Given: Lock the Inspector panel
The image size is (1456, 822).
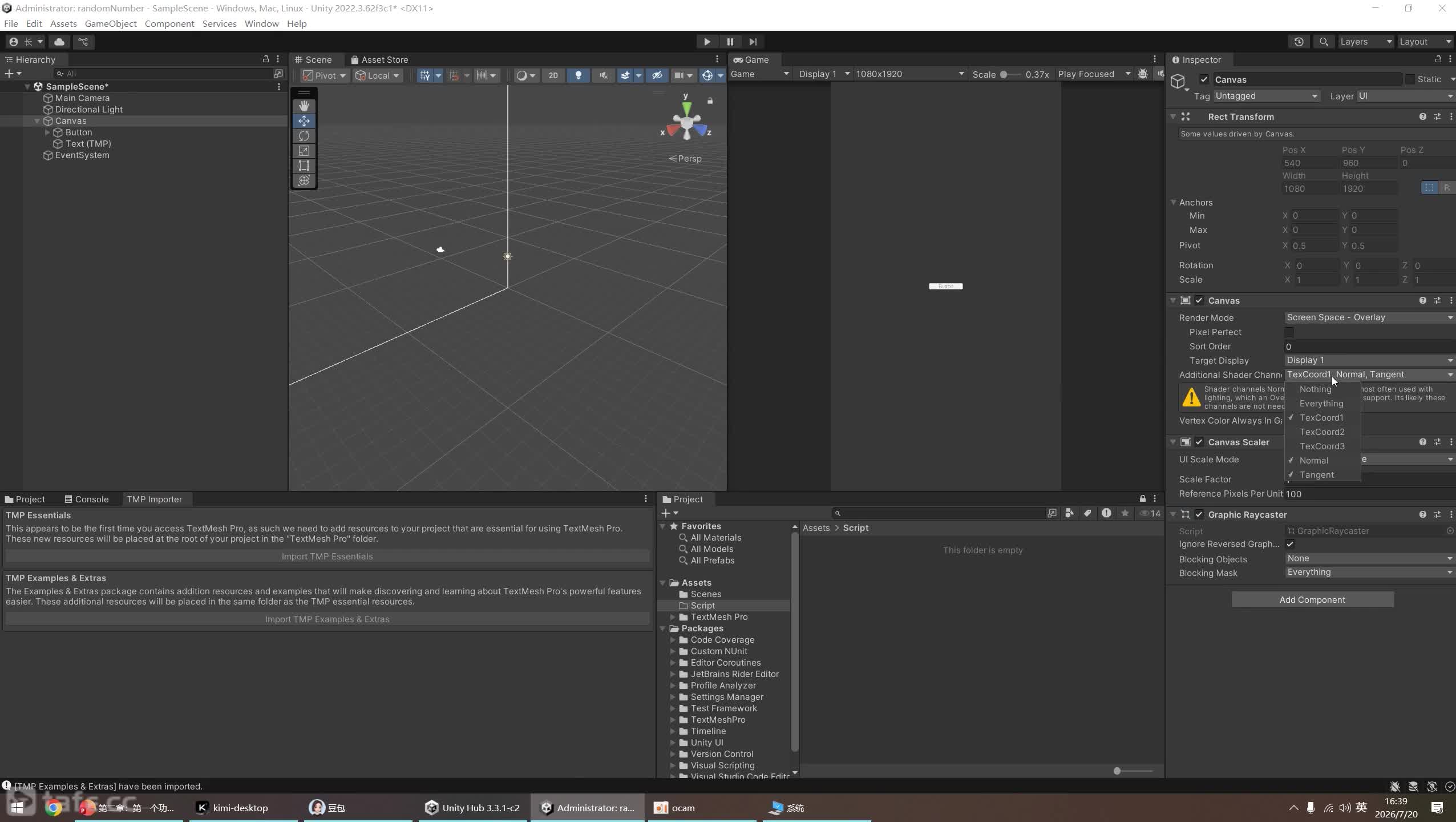Looking at the screenshot, I should coord(1438,59).
